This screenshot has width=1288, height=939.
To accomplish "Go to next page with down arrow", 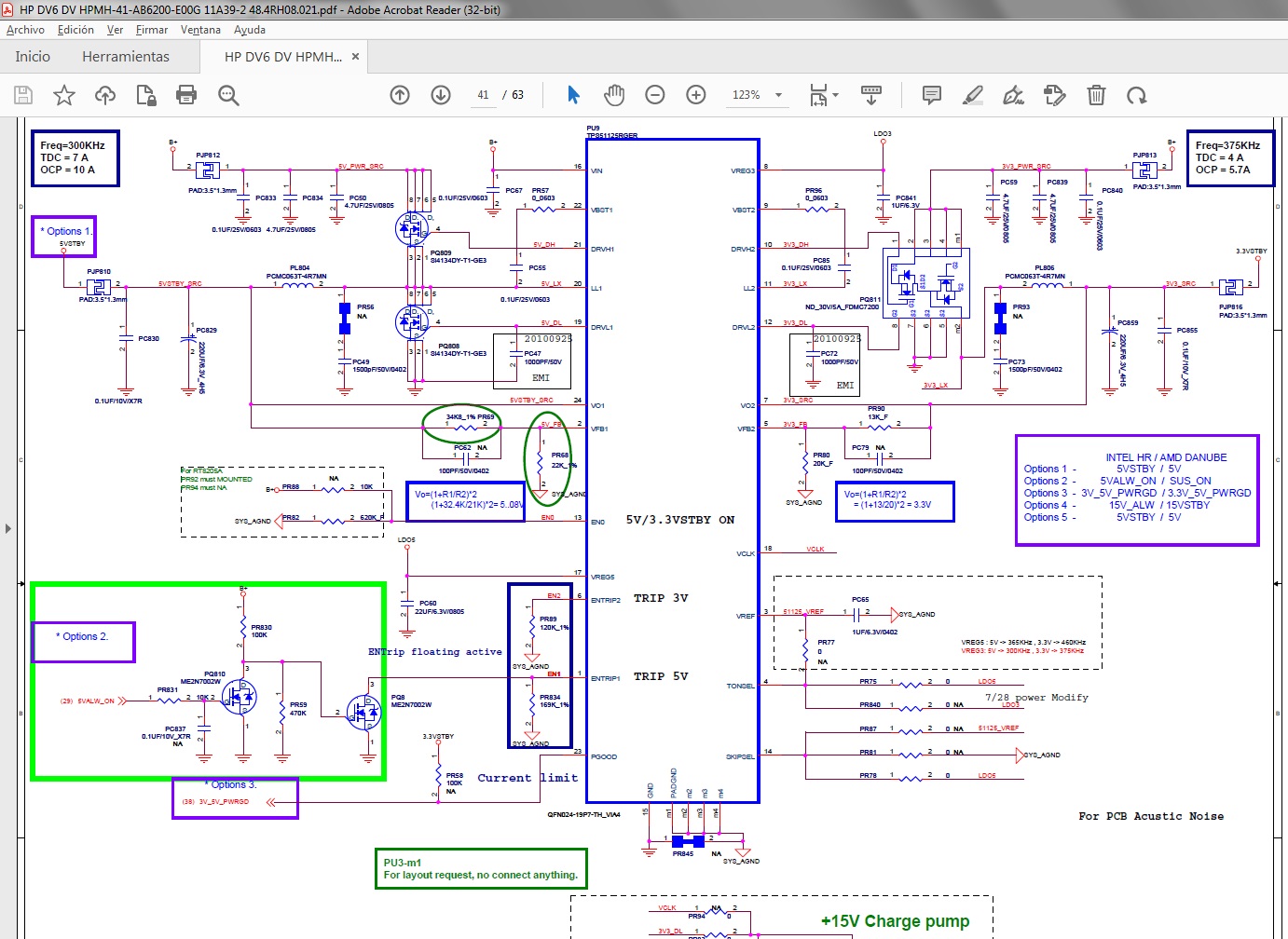I will pyautogui.click(x=441, y=95).
